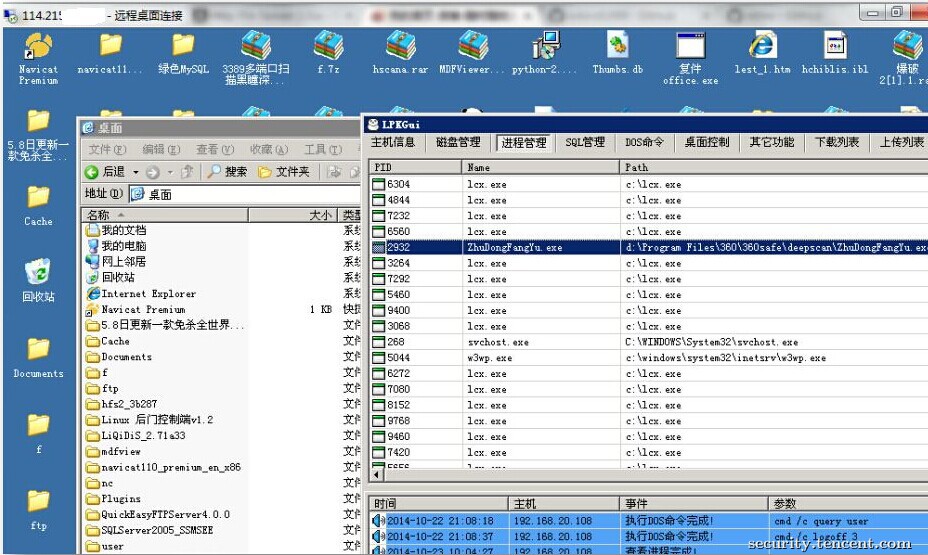Viewport: 928px width, 555px height.
Task: Sort by the 名称 column header
Action: (x=165, y=215)
